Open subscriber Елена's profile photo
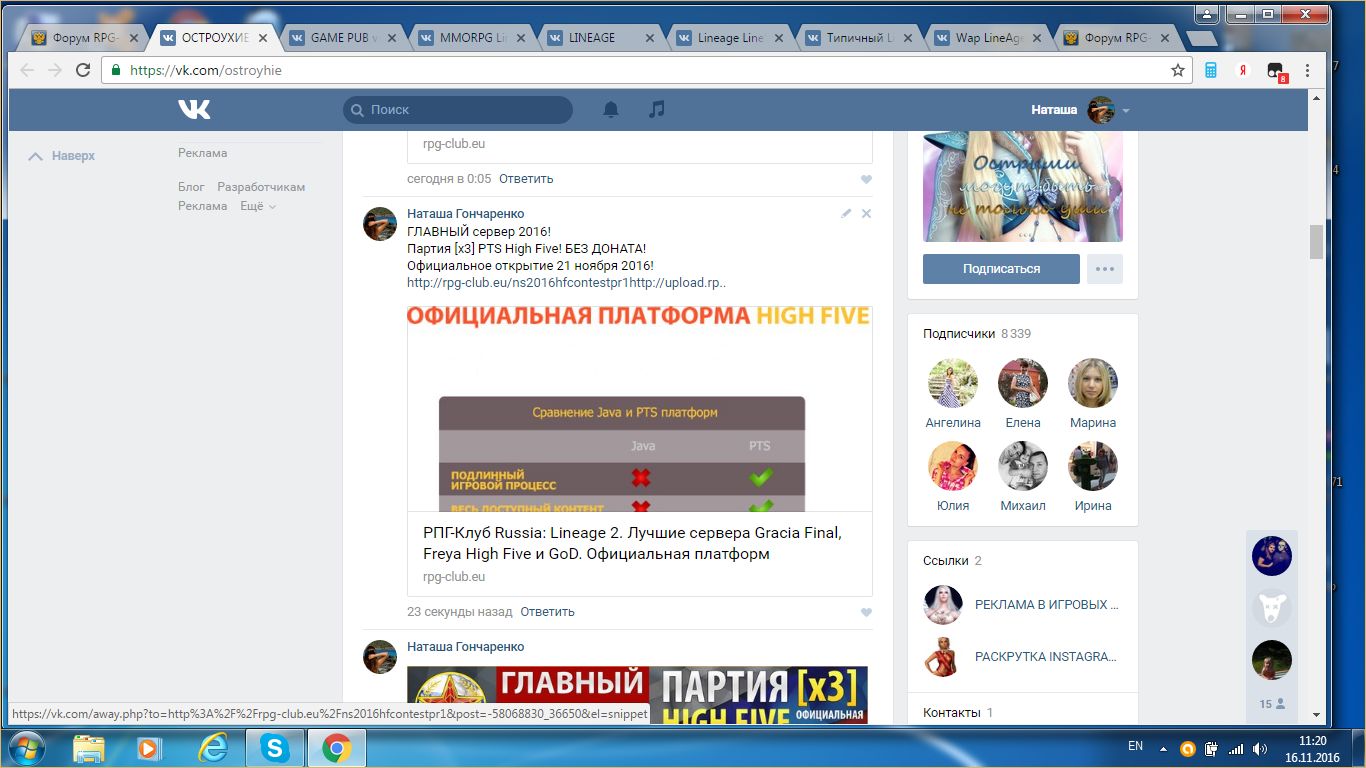The height and width of the screenshot is (768, 1366). click(x=1023, y=384)
